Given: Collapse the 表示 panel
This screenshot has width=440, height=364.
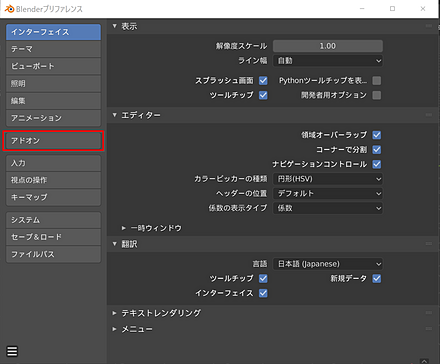Looking at the screenshot, I should pyautogui.click(x=115, y=26).
